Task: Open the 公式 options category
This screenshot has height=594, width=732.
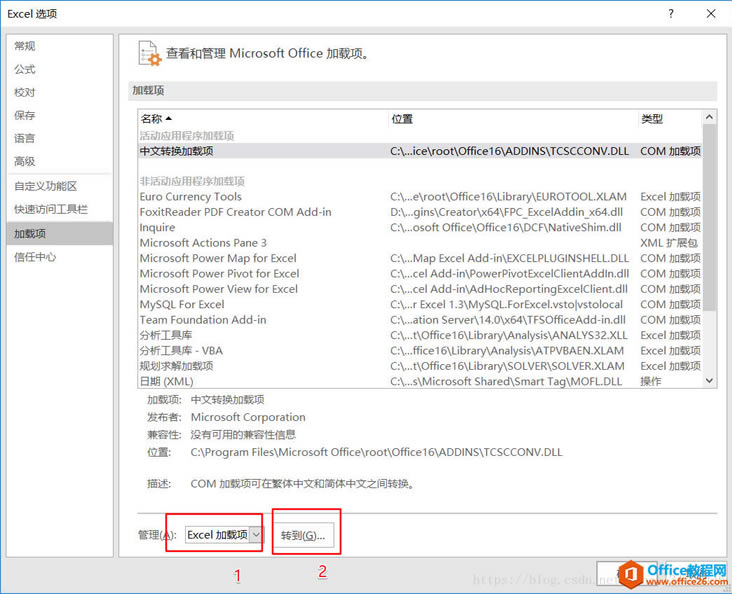Action: coord(60,69)
